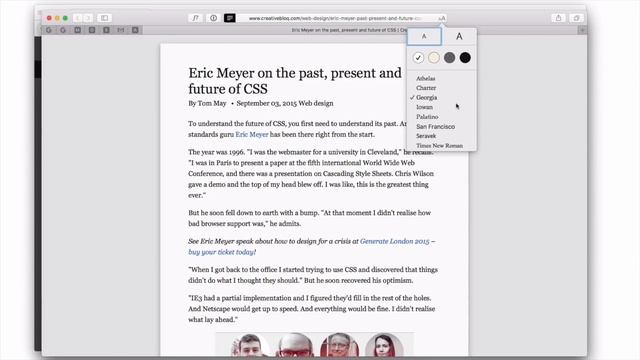Click the paragraph starting 'IE3 had a partial'
The image size is (640, 360).
click(311, 309)
